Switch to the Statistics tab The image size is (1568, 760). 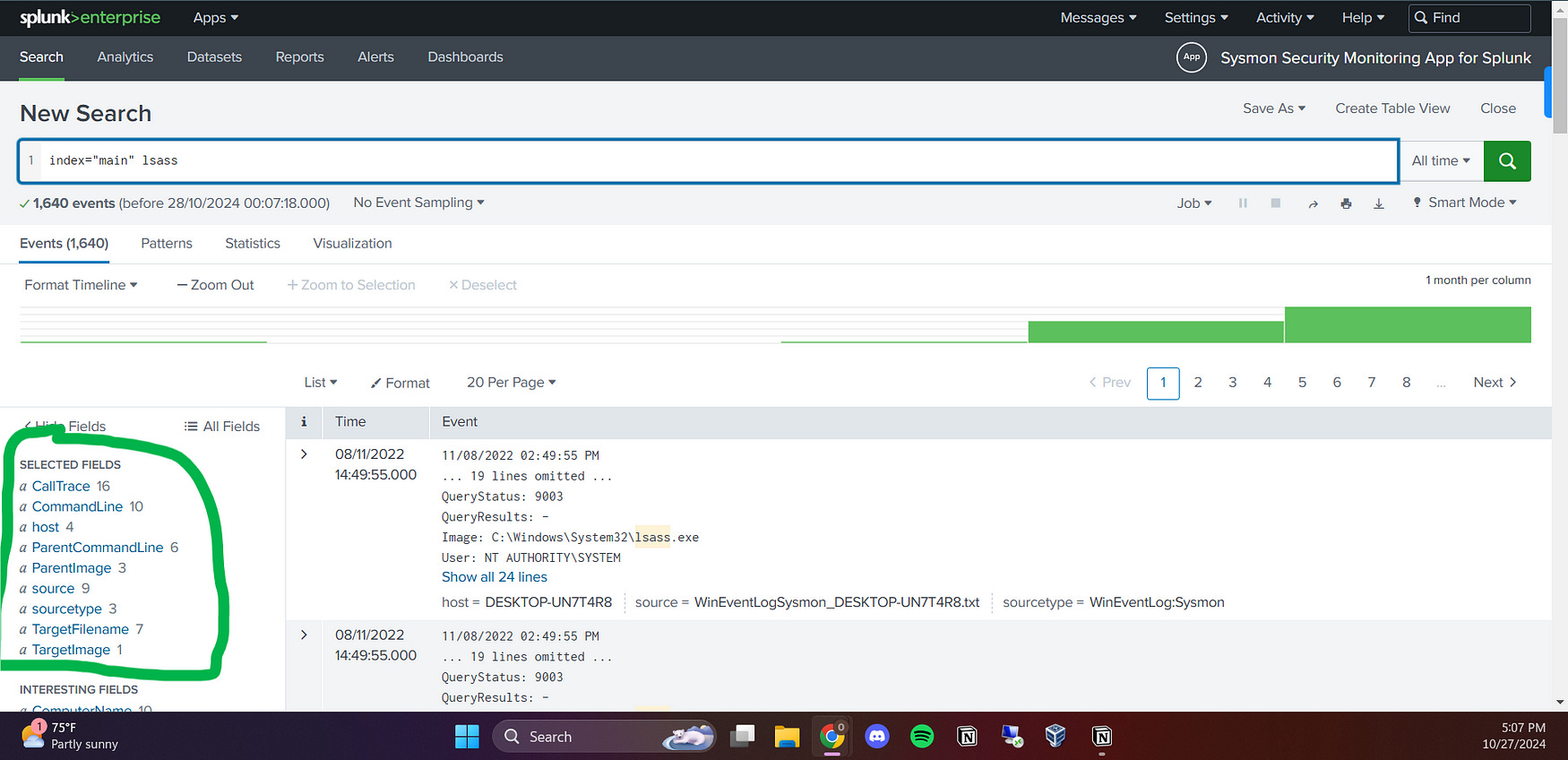253,244
